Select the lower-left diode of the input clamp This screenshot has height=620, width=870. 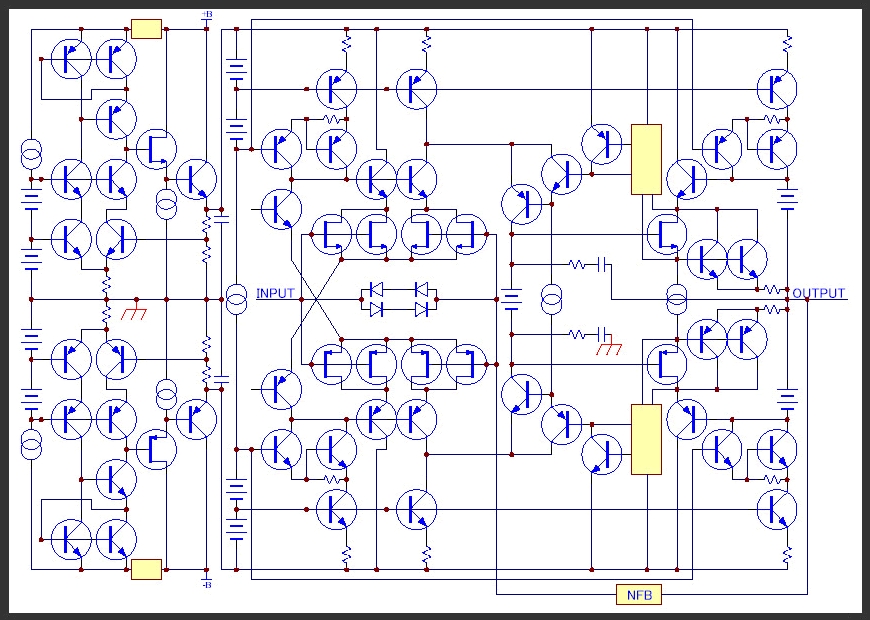tap(376, 309)
